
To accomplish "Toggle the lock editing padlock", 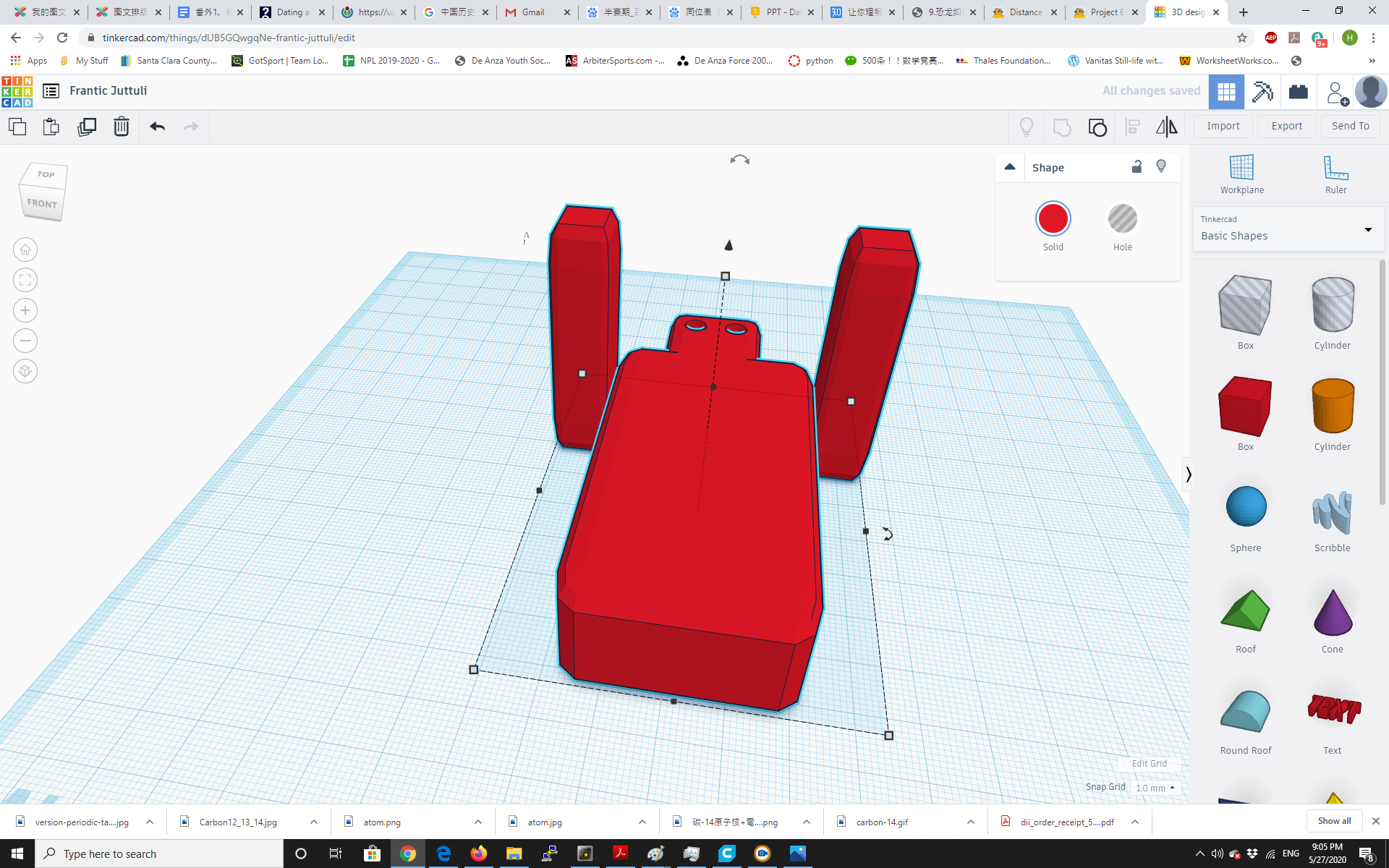I will (1137, 167).
